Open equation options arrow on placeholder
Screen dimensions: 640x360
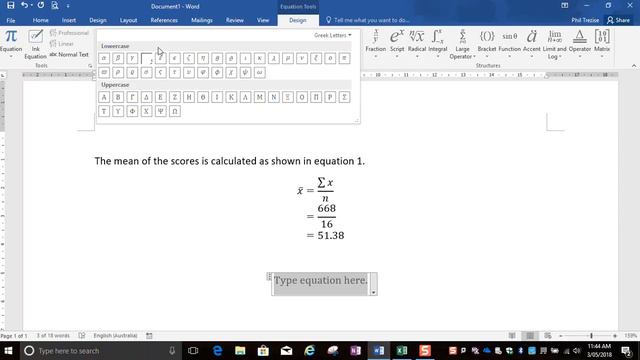coord(373,292)
